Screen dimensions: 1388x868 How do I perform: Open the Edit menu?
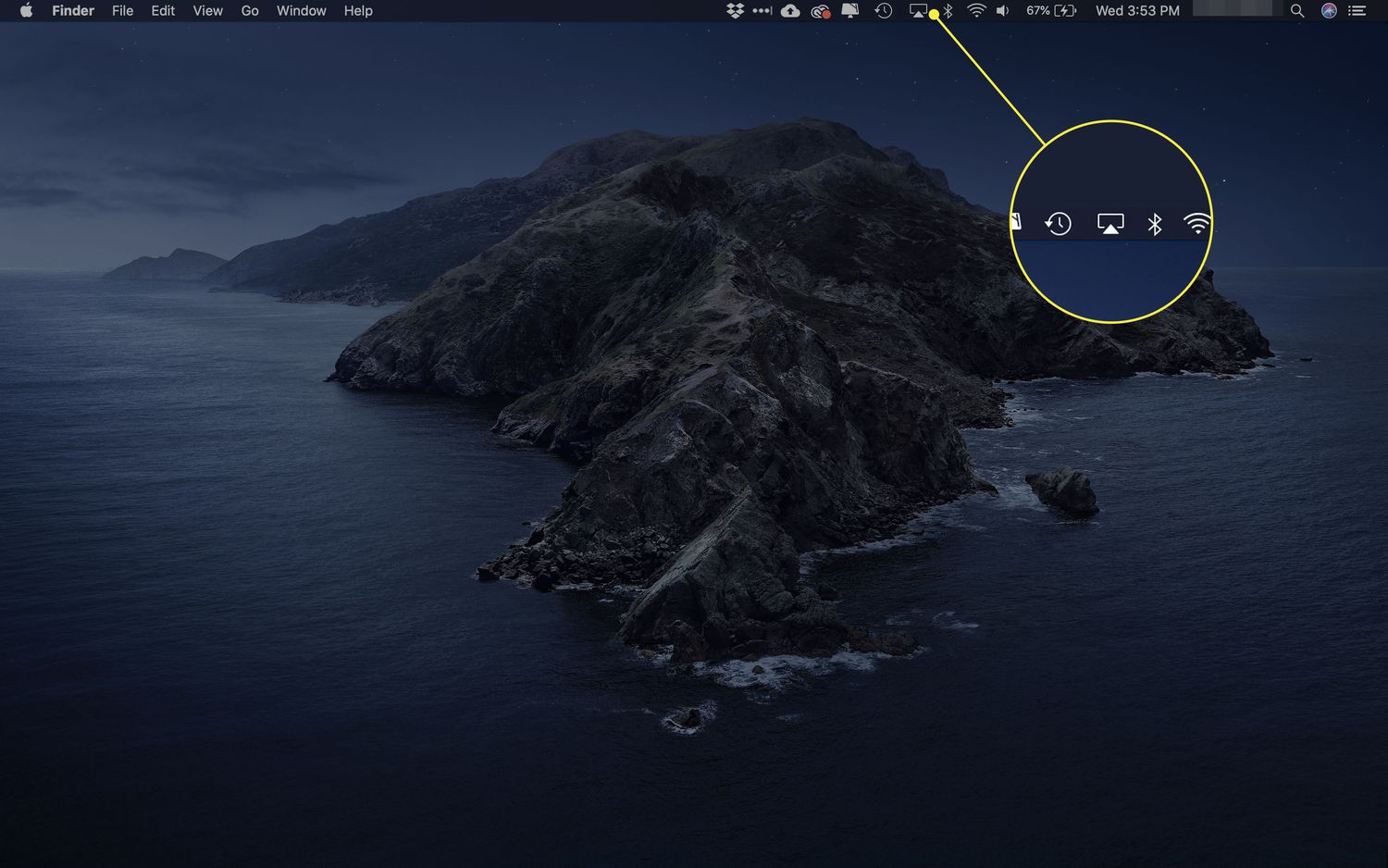click(x=163, y=11)
